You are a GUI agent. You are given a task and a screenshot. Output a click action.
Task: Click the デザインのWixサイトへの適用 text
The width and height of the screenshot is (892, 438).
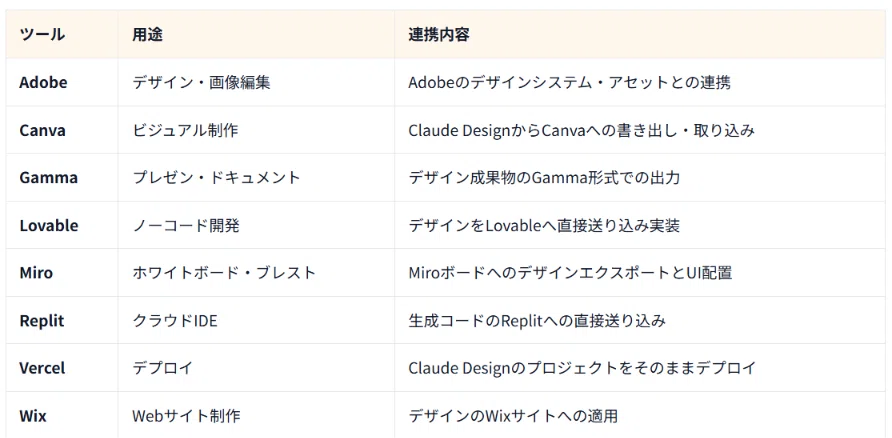tap(513, 416)
